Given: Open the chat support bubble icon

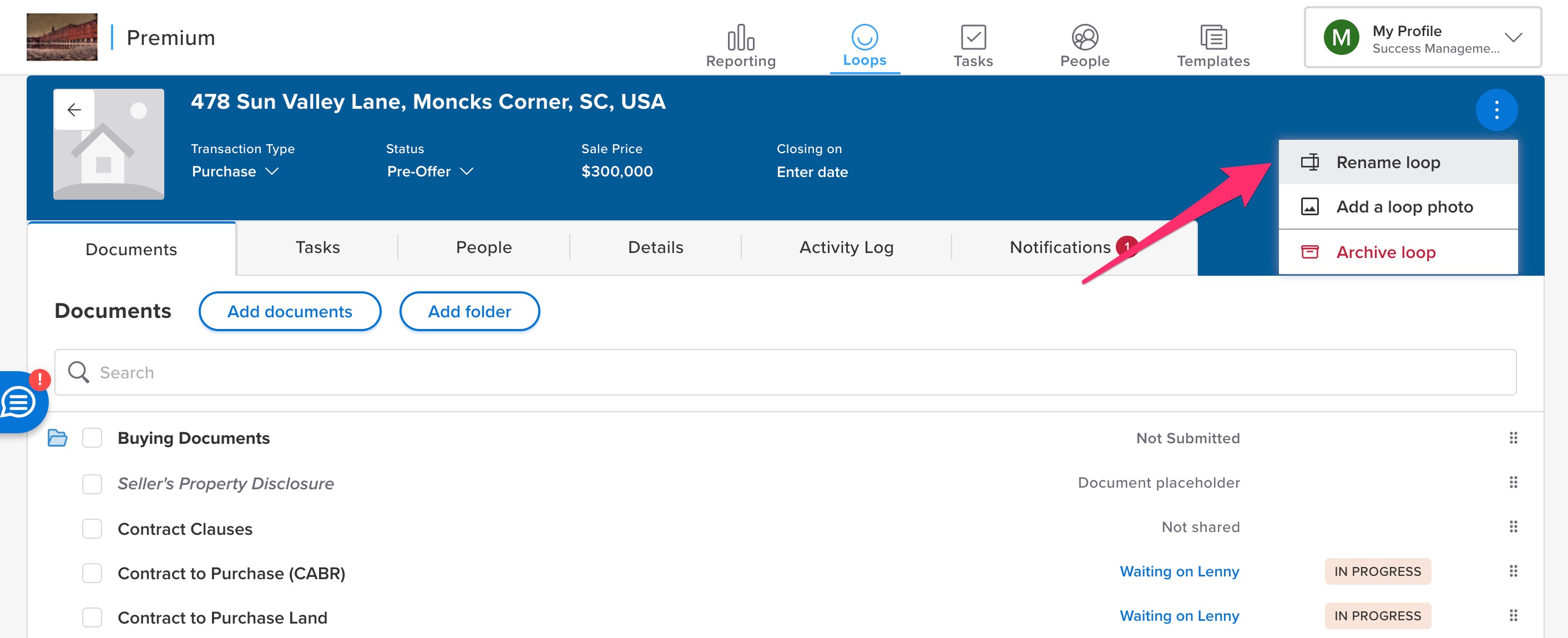Looking at the screenshot, I should tap(19, 402).
